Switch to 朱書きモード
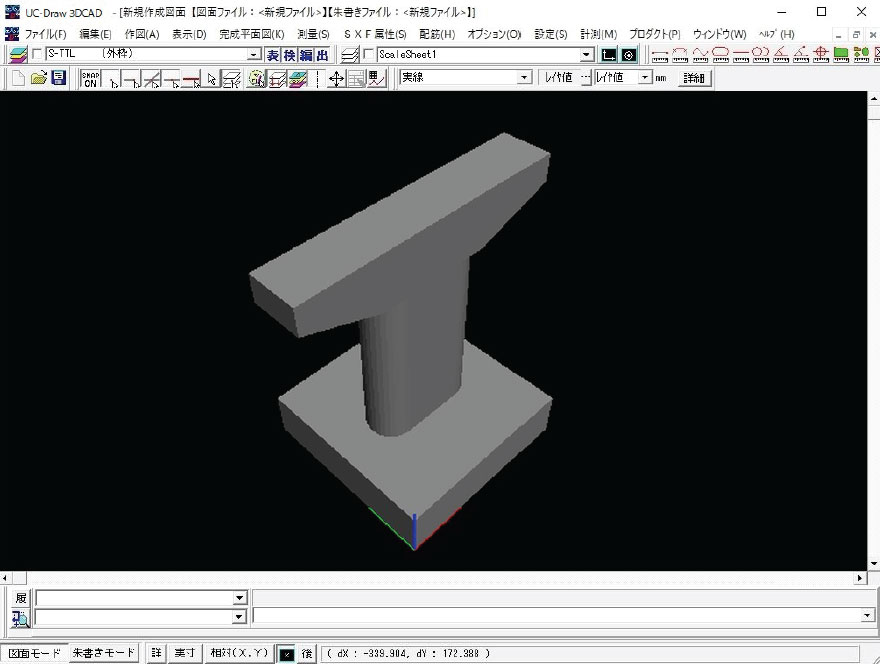The image size is (880, 664). click(104, 653)
